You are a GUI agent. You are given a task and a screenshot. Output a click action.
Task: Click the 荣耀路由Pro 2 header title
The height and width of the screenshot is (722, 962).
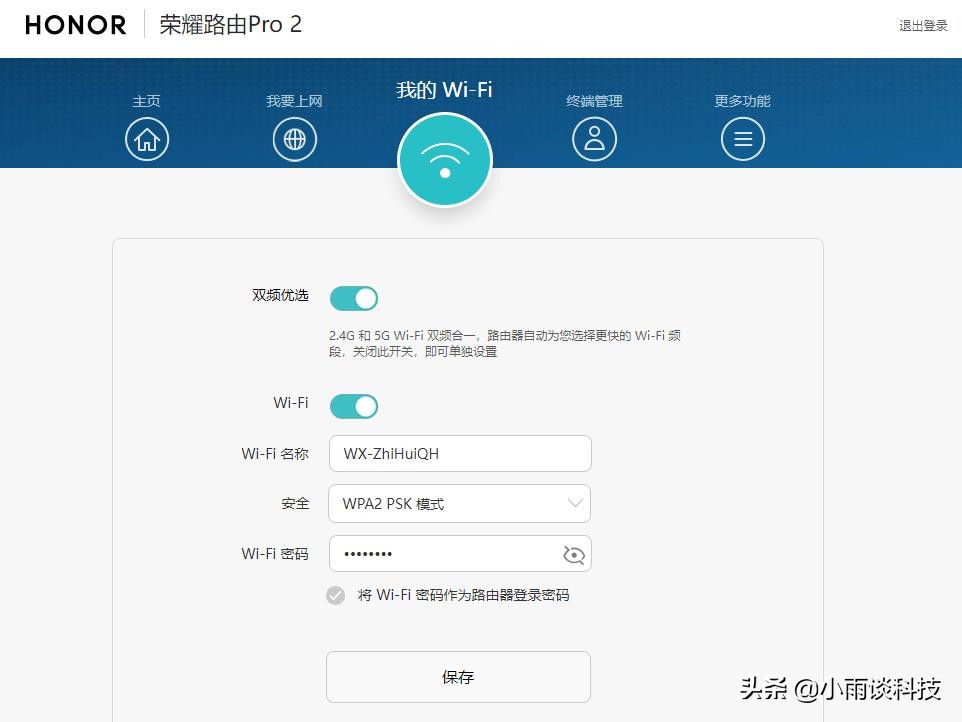(231, 24)
